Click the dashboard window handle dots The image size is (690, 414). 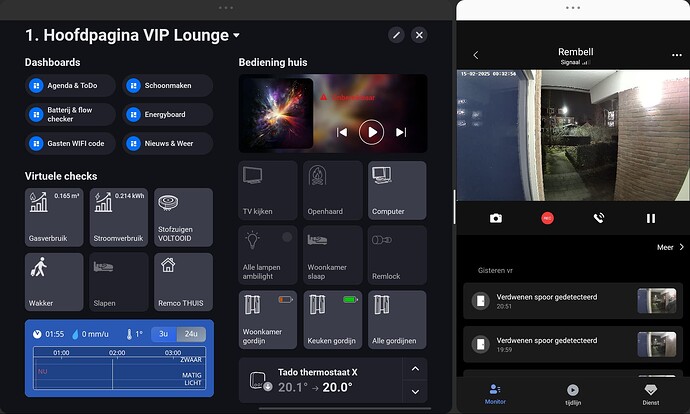click(x=226, y=8)
